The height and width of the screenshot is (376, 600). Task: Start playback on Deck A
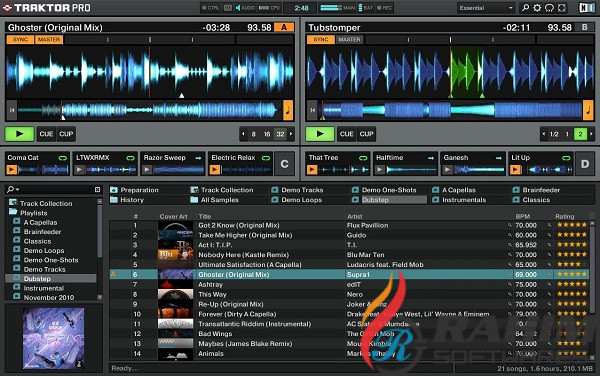point(19,134)
